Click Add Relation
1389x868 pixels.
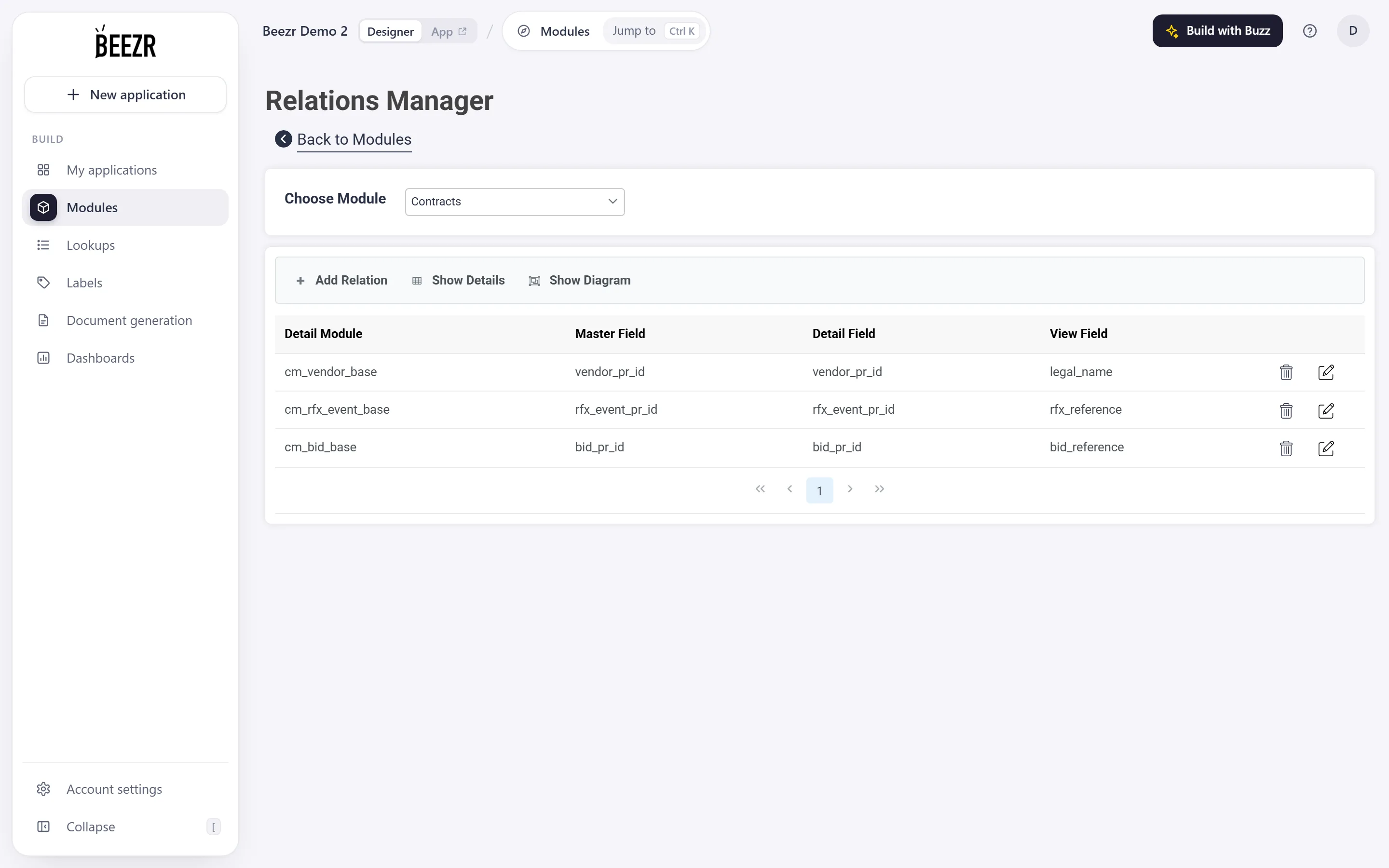[x=341, y=280]
